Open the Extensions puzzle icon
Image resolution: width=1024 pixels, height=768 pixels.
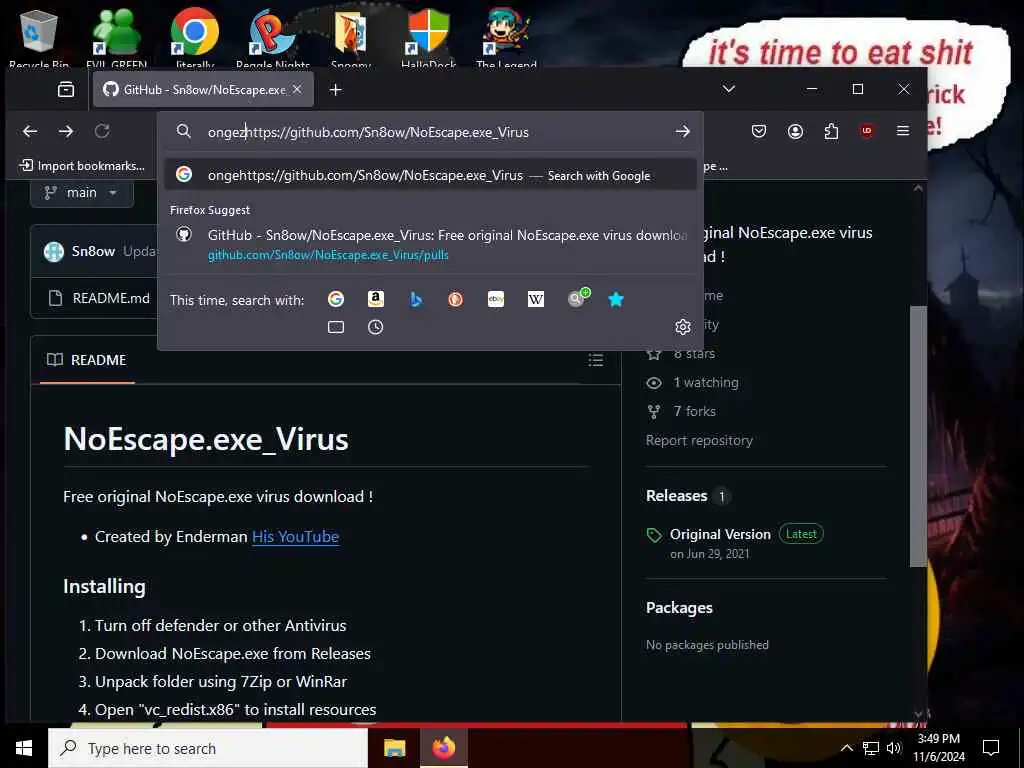(831, 131)
